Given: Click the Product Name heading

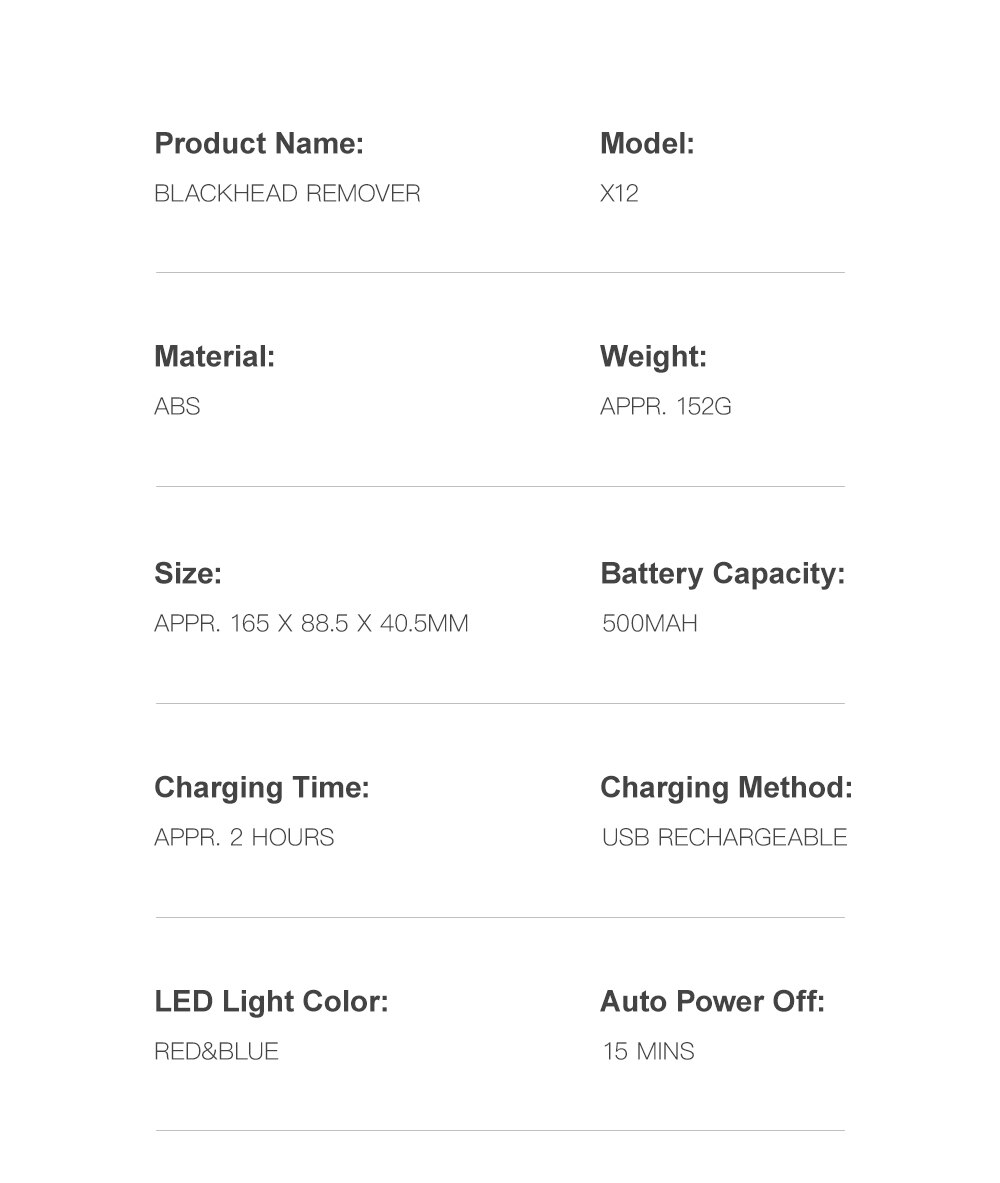Looking at the screenshot, I should pyautogui.click(x=259, y=144).
